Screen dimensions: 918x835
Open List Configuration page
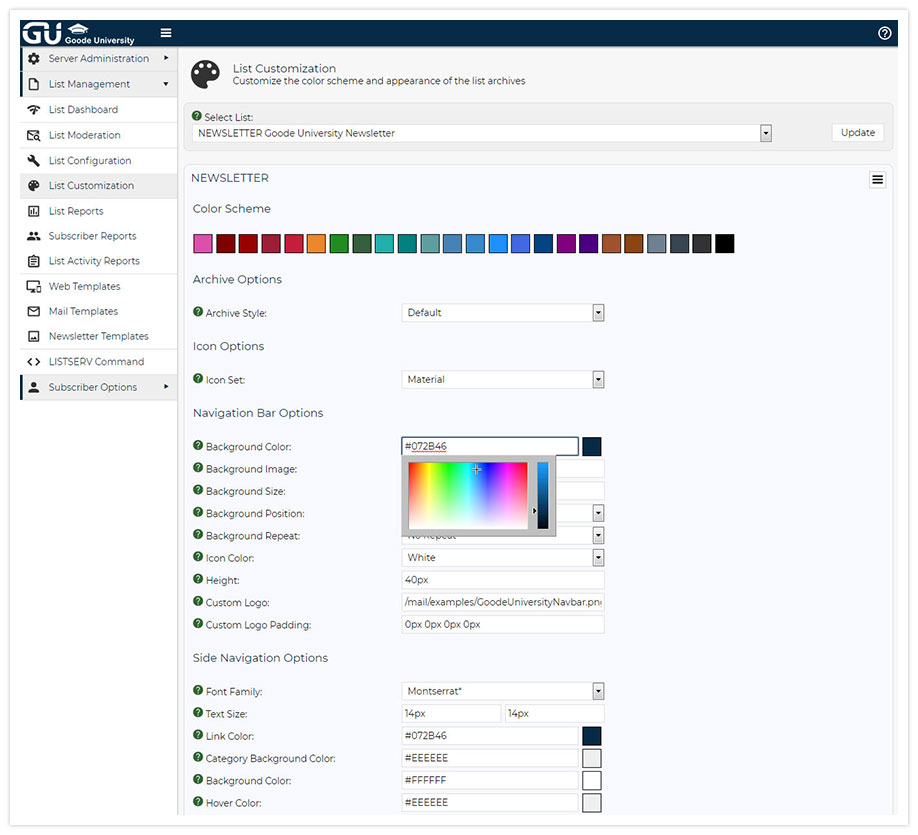pos(90,160)
